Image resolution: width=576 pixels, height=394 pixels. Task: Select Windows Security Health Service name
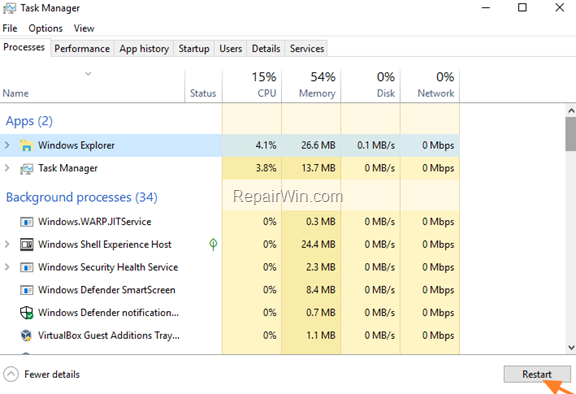click(x=108, y=267)
